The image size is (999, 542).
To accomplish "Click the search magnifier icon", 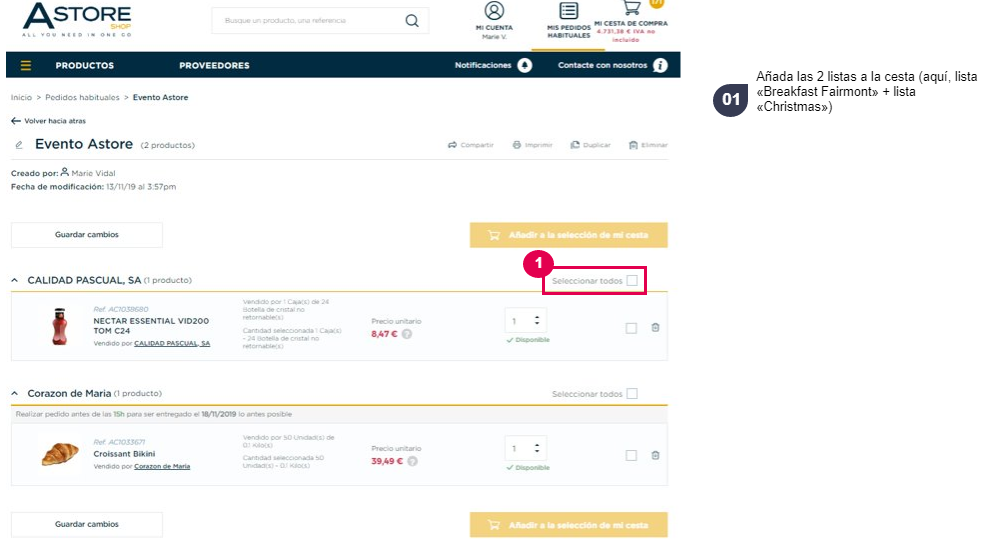I will 412,21.
